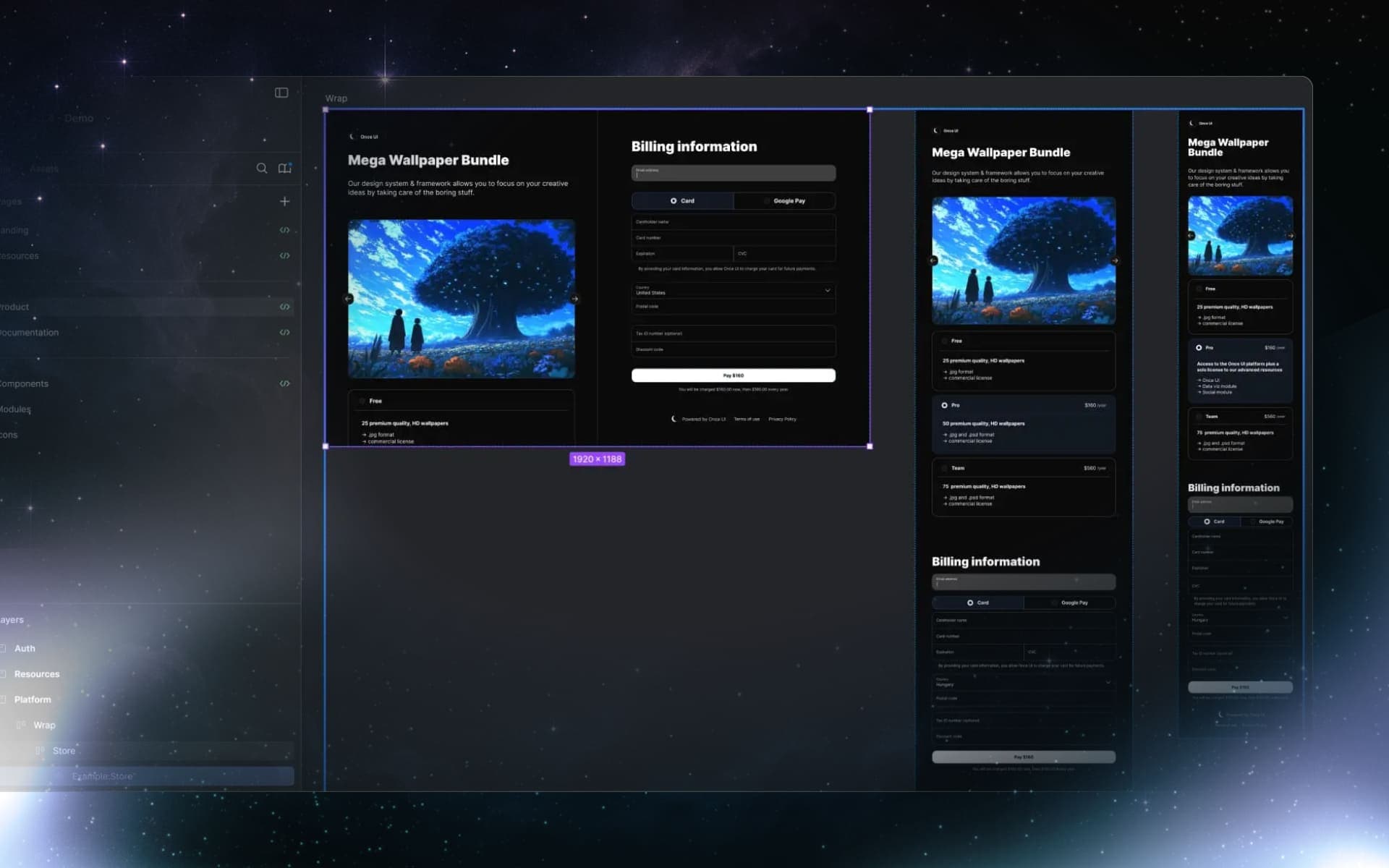Click the Discount code field

click(x=734, y=349)
